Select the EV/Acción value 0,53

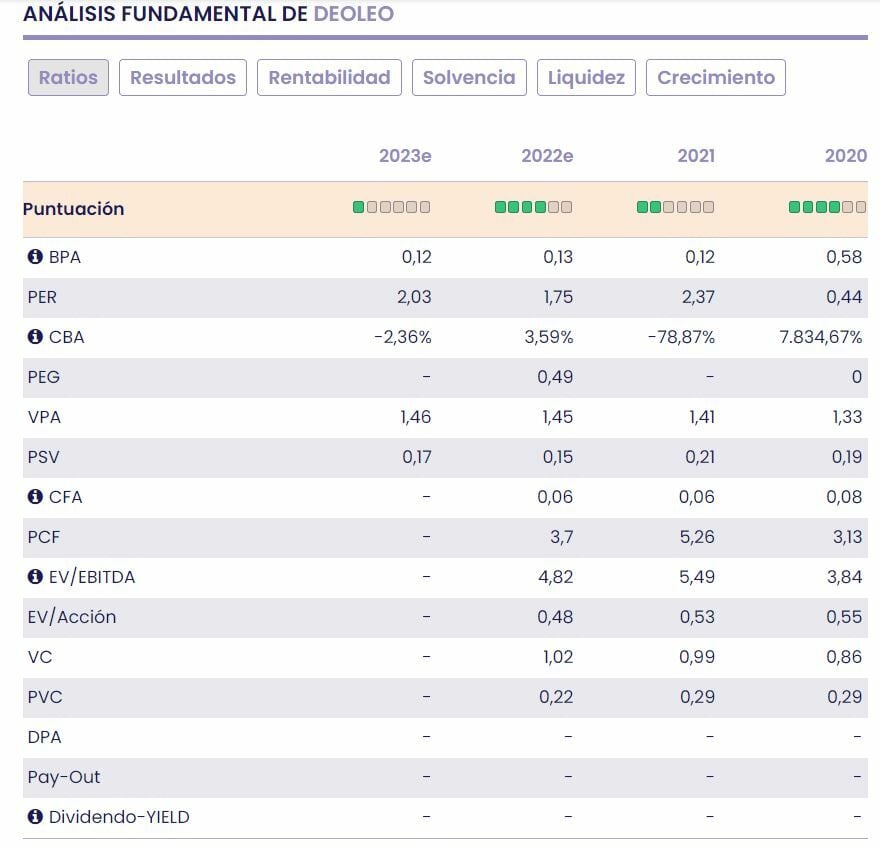(697, 617)
